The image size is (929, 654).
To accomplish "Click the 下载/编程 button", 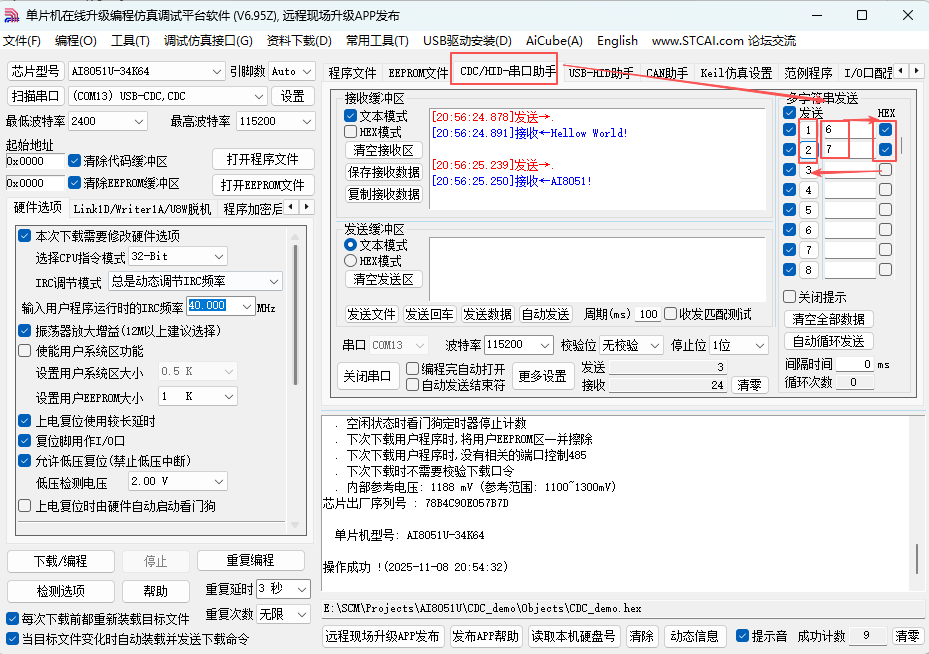I will (60, 561).
